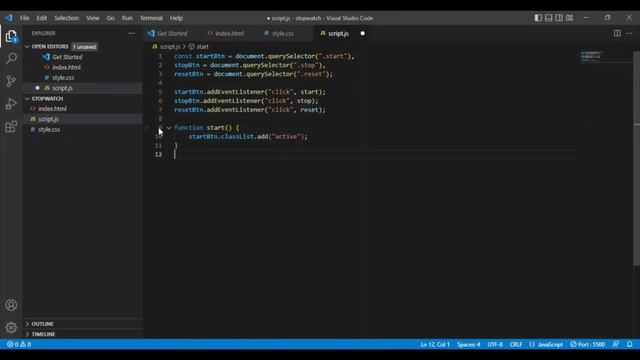Open the Help menu
640x360 pixels.
coord(176,18)
